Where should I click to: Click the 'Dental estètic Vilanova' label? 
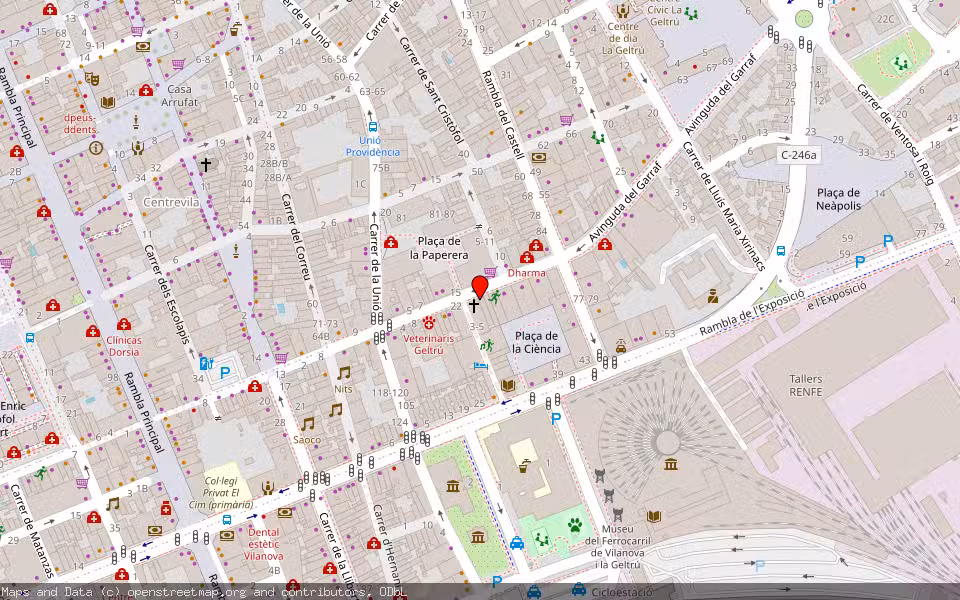click(x=263, y=544)
